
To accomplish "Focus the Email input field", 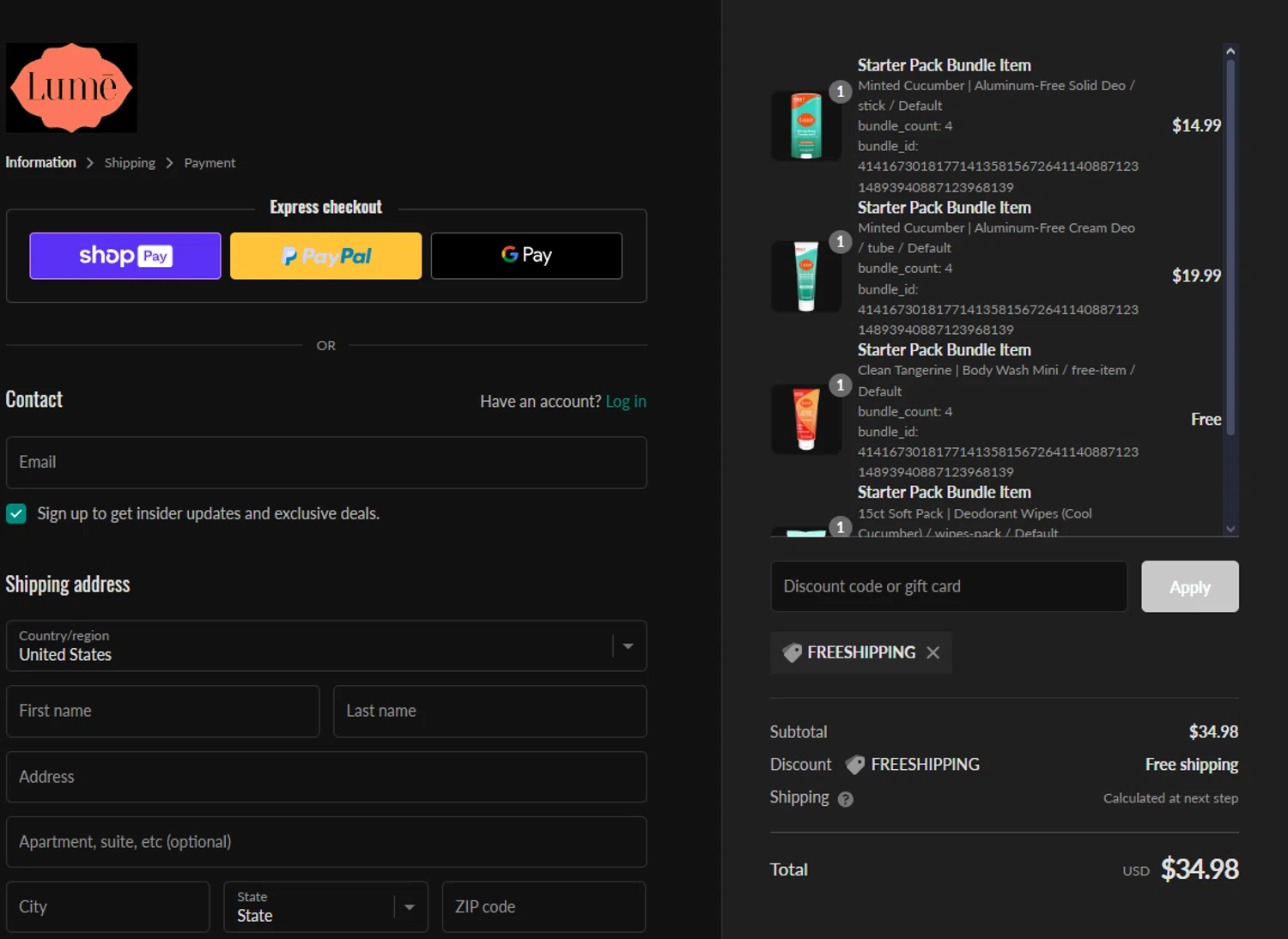I will point(326,463).
